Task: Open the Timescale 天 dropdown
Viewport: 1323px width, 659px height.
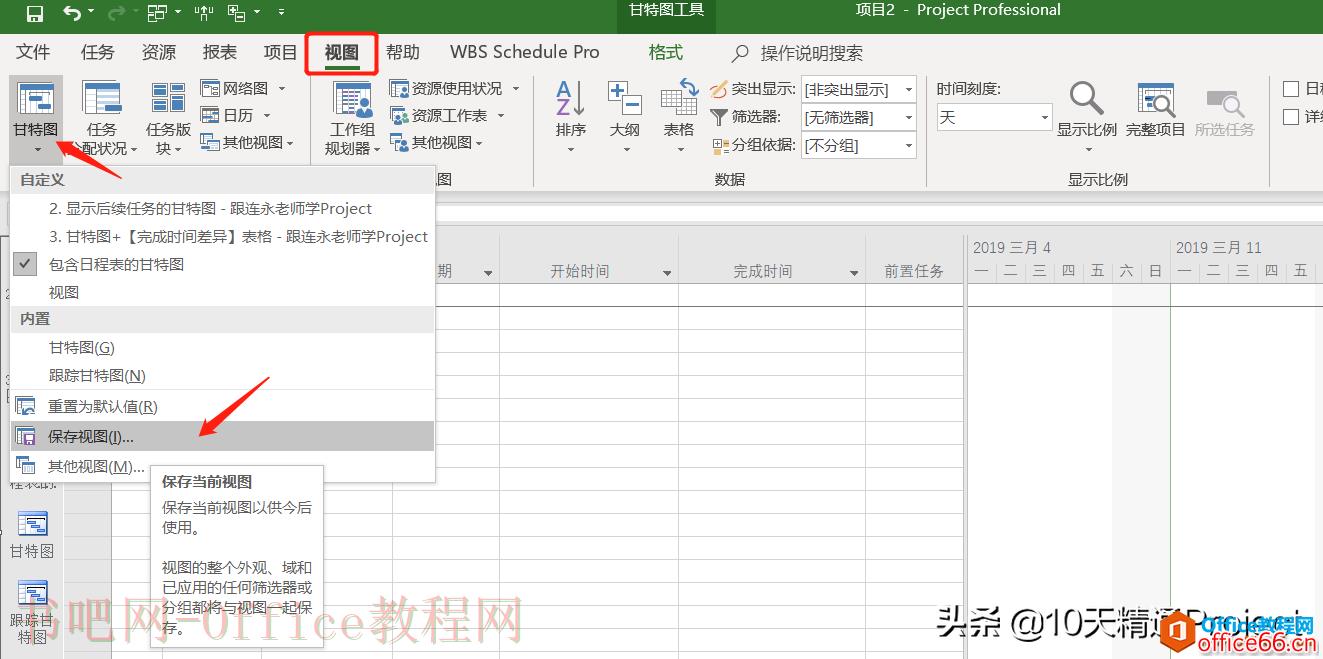Action: click(1044, 118)
